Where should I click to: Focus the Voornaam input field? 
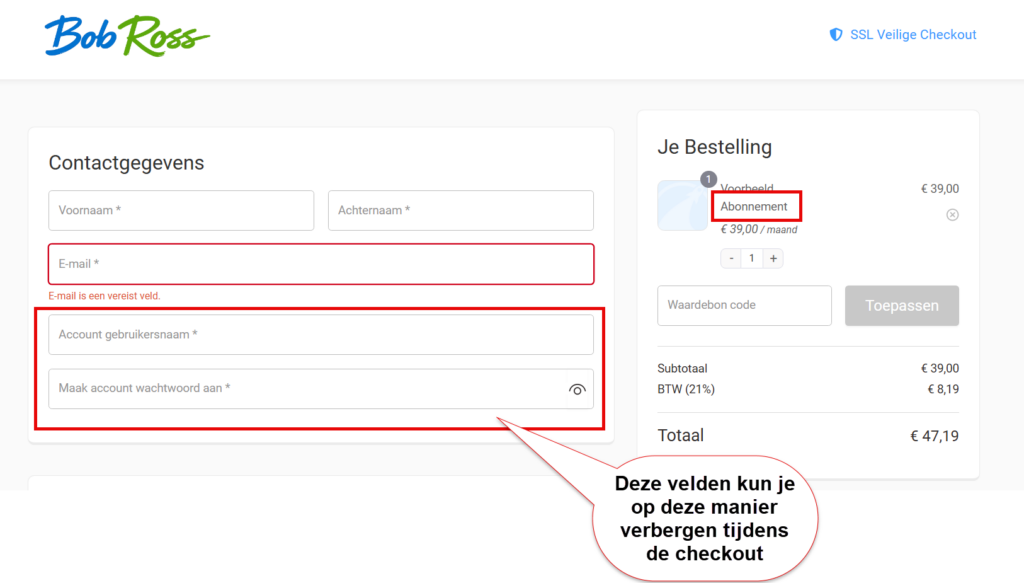coord(181,211)
